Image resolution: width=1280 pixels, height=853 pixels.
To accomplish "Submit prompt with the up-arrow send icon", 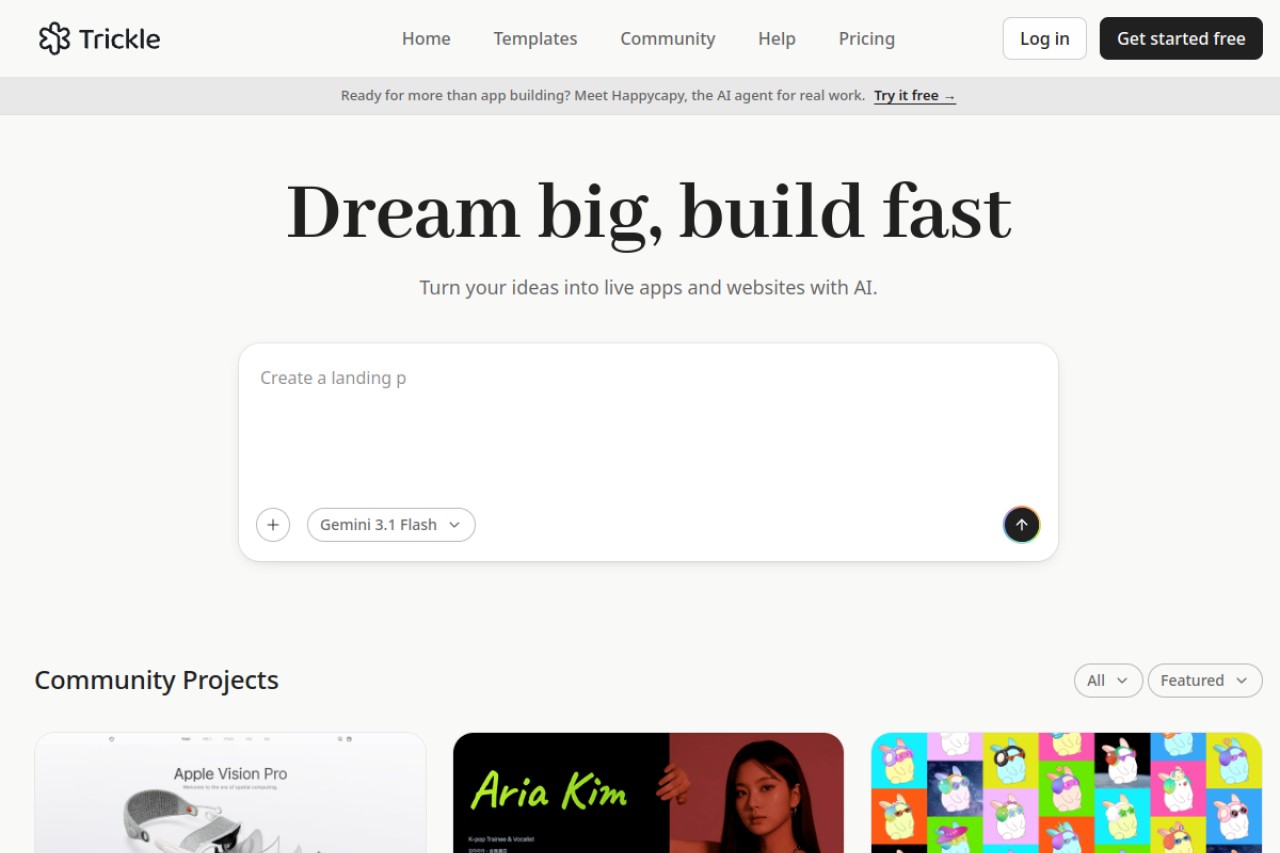I will (x=1021, y=525).
